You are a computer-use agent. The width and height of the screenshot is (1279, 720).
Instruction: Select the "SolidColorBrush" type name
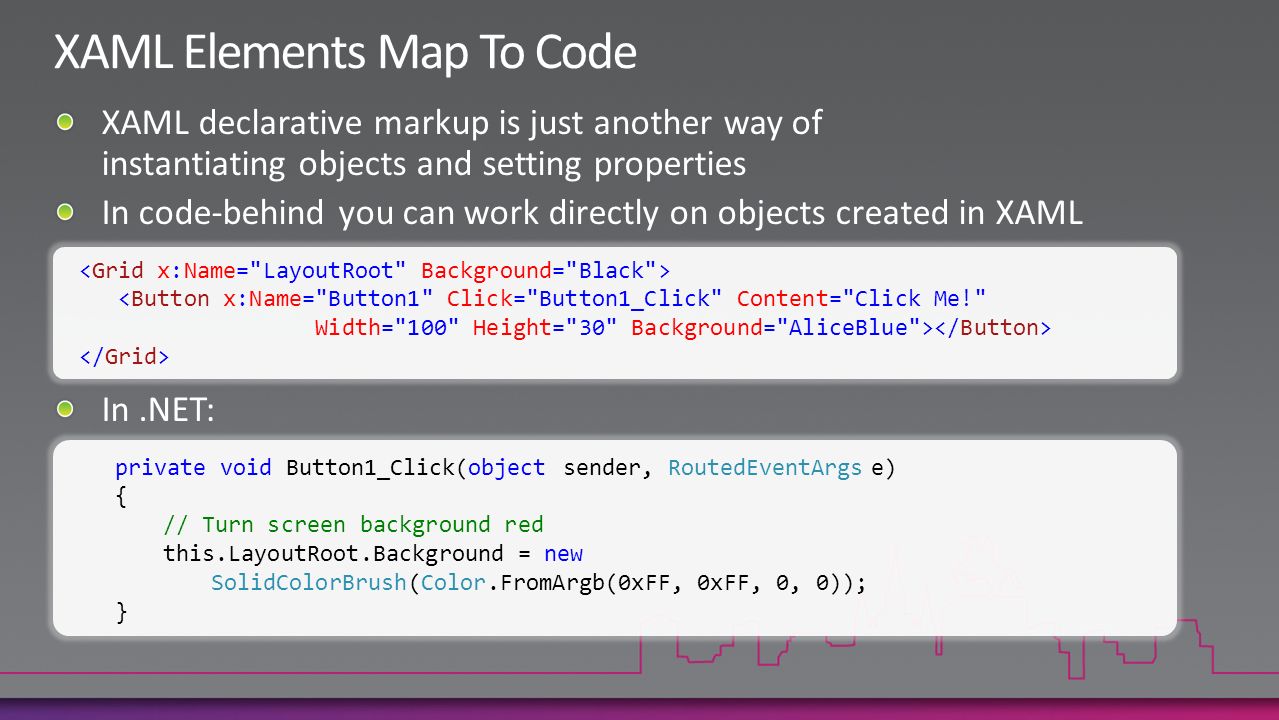pyautogui.click(x=309, y=583)
